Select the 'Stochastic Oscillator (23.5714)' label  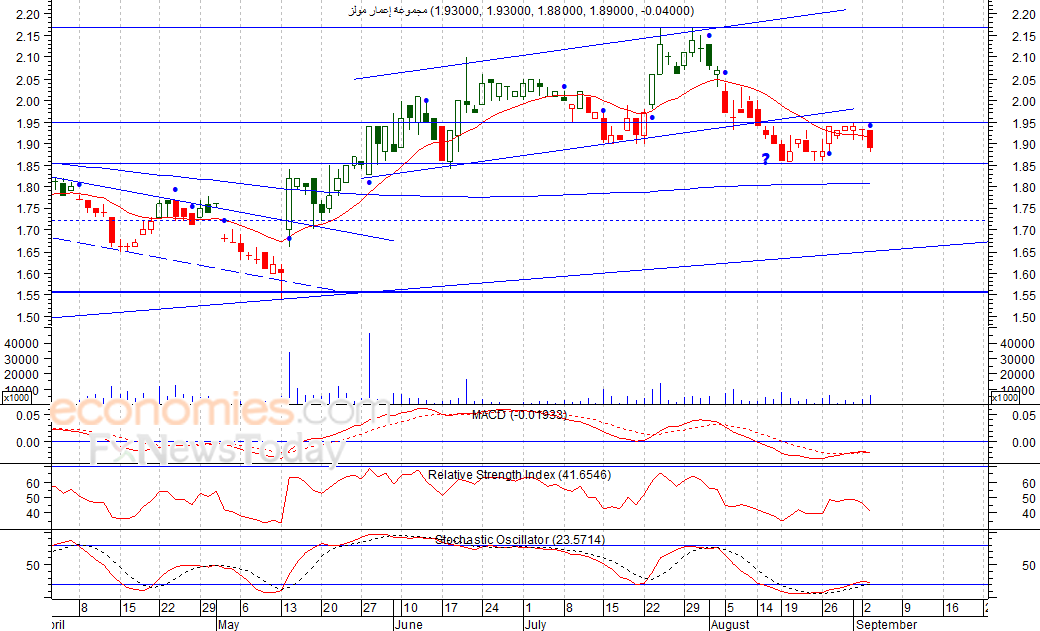[520, 540]
